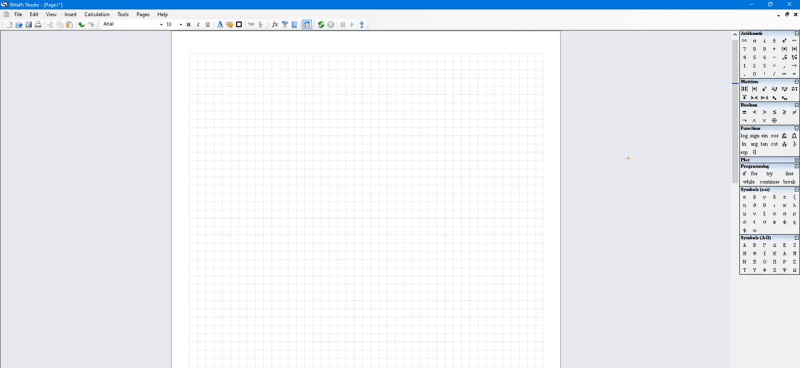
Task: Insert uppercase Pi from Symbols panel
Action: (x=774, y=261)
